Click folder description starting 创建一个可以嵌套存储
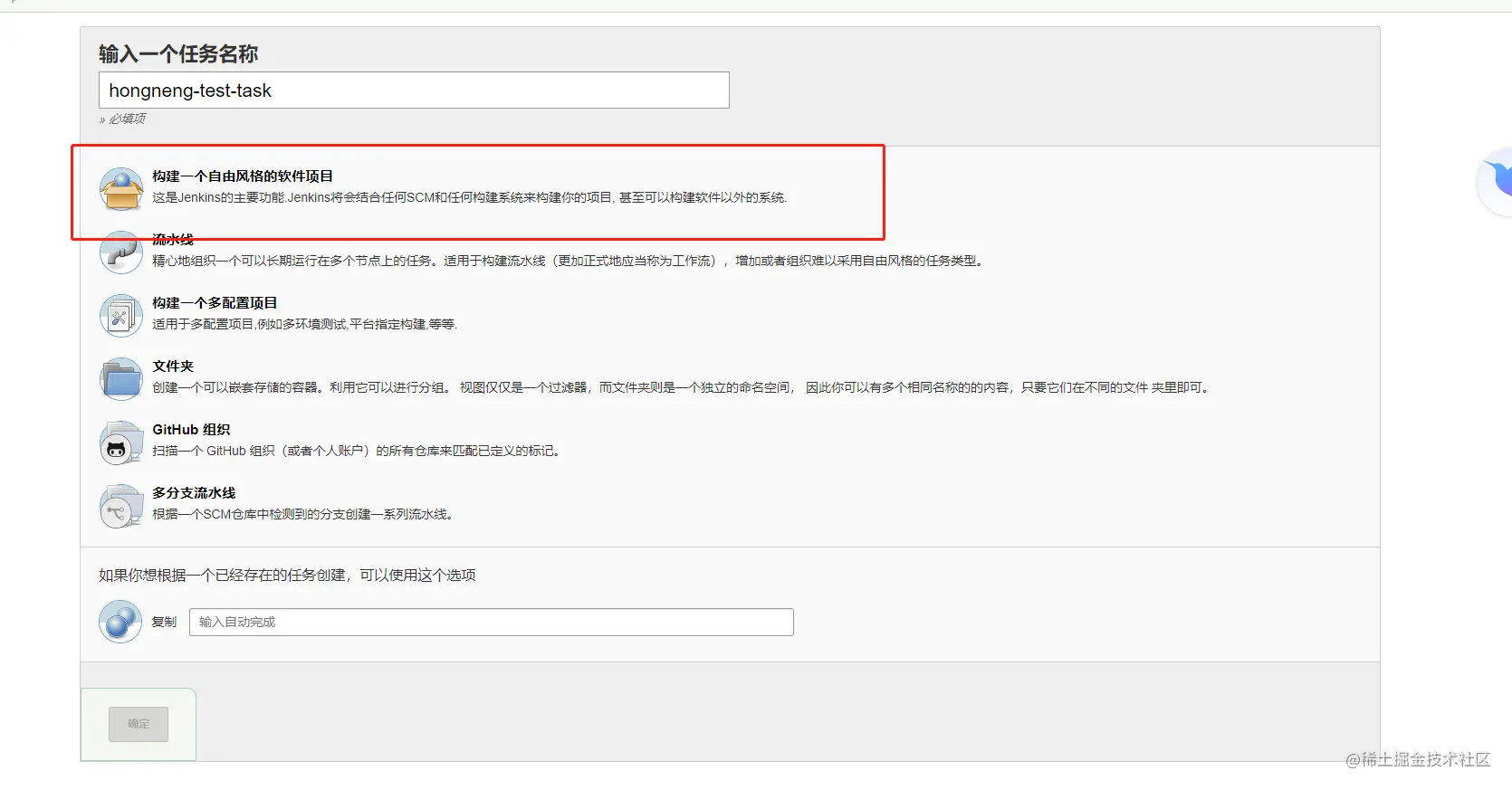The image size is (1512, 790). [683, 387]
